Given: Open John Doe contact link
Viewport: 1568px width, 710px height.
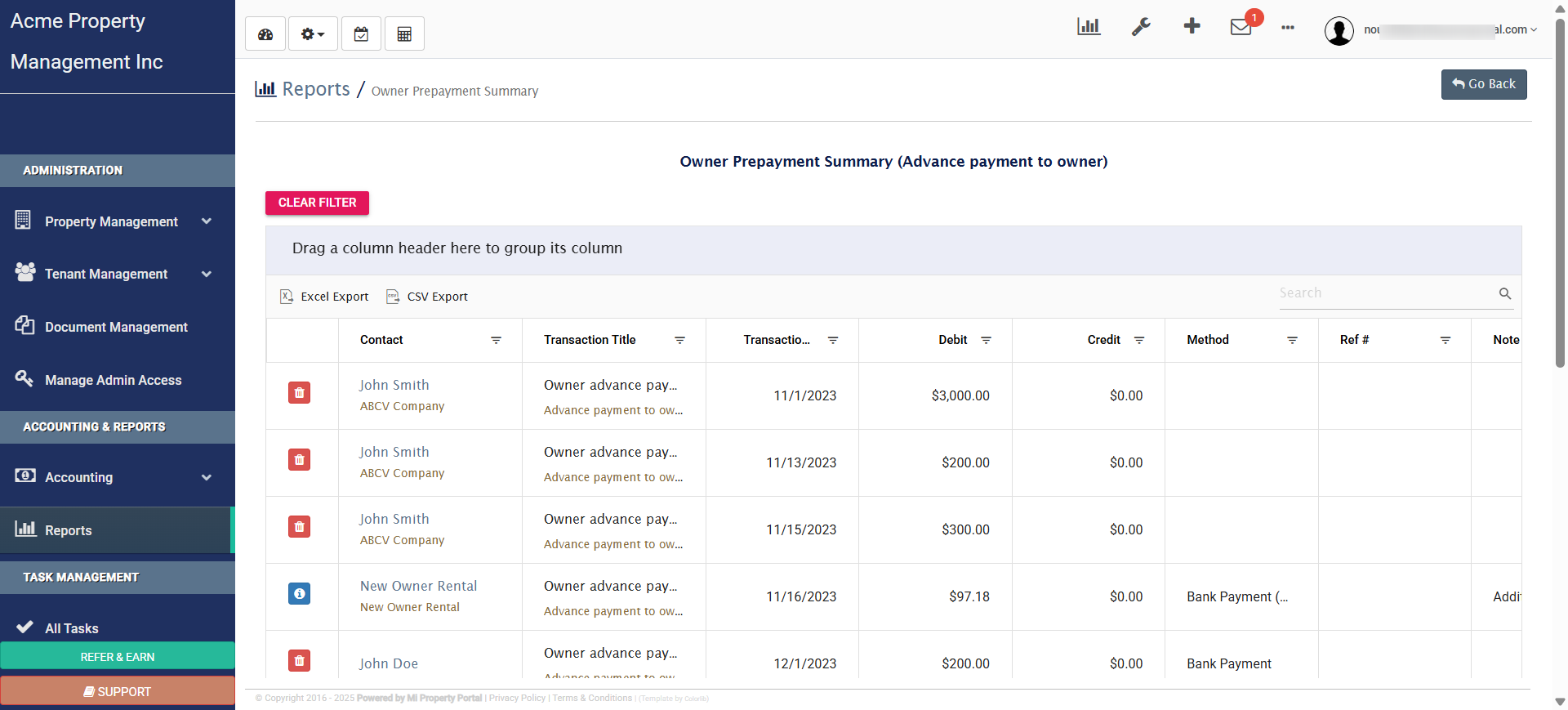Looking at the screenshot, I should (x=389, y=663).
